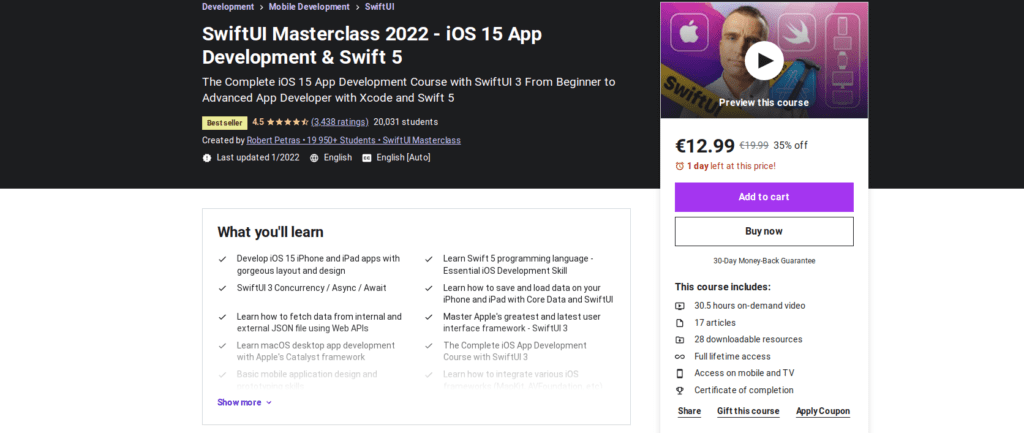1024x433 pixels.
Task: Open the Development breadcrumb
Action: (x=228, y=7)
